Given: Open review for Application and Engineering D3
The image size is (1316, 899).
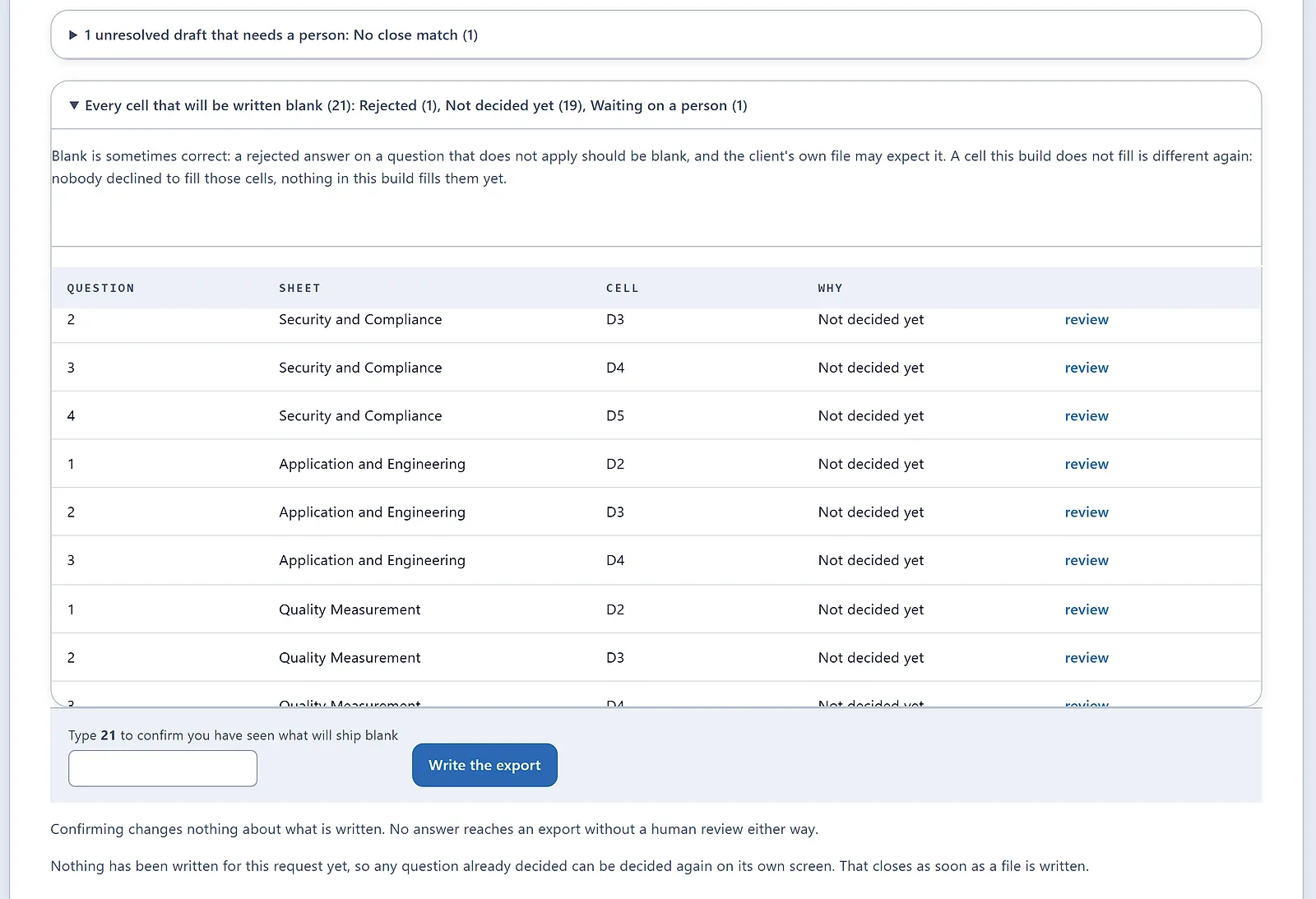Looking at the screenshot, I should pos(1086,512).
